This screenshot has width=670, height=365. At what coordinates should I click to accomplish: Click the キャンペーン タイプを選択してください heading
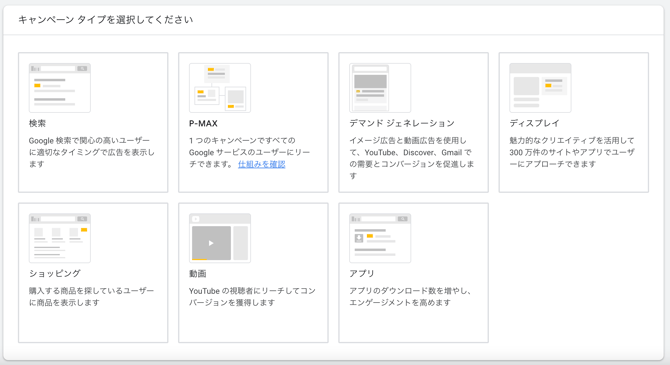tap(106, 20)
